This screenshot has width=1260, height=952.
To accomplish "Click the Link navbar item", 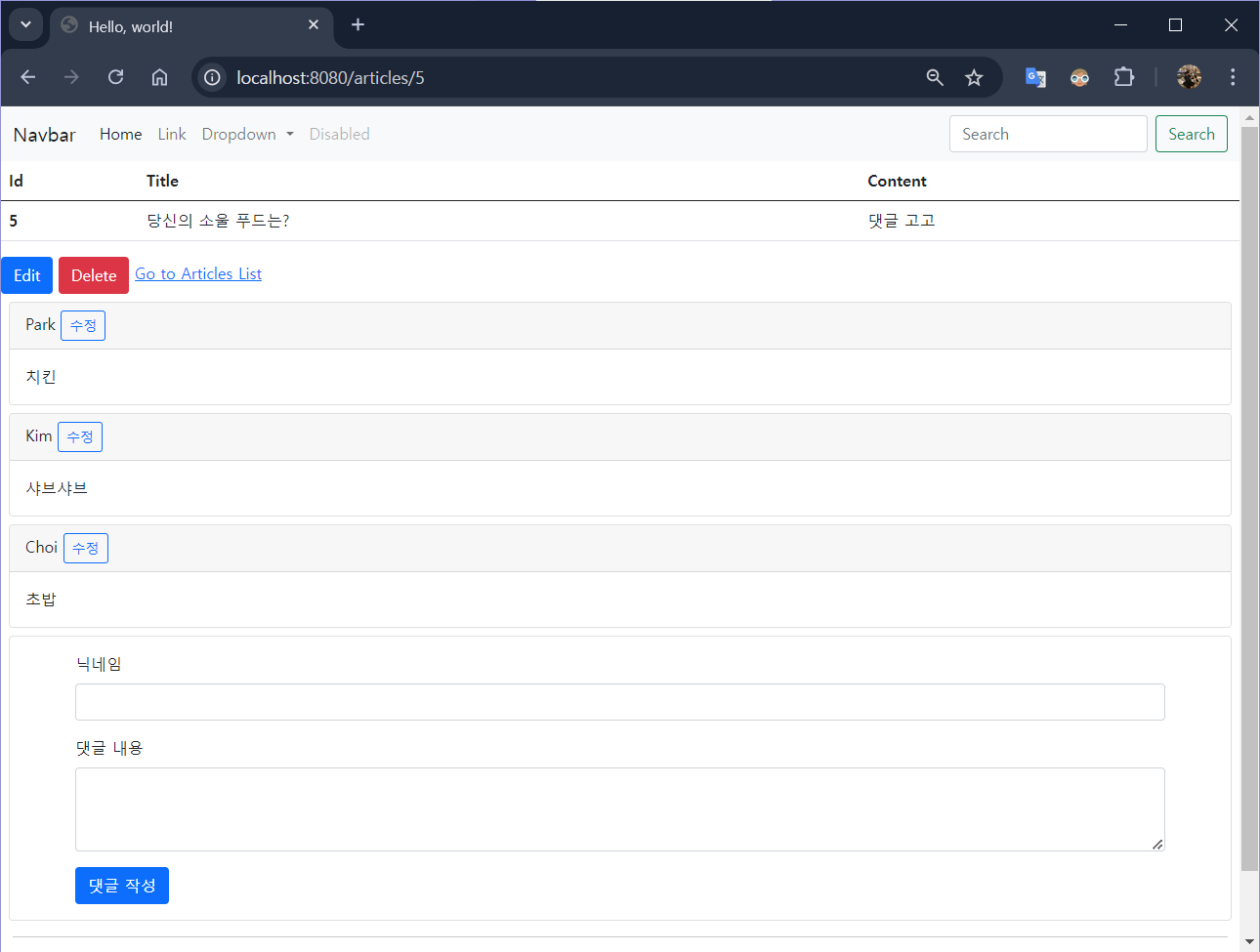I will point(172,134).
